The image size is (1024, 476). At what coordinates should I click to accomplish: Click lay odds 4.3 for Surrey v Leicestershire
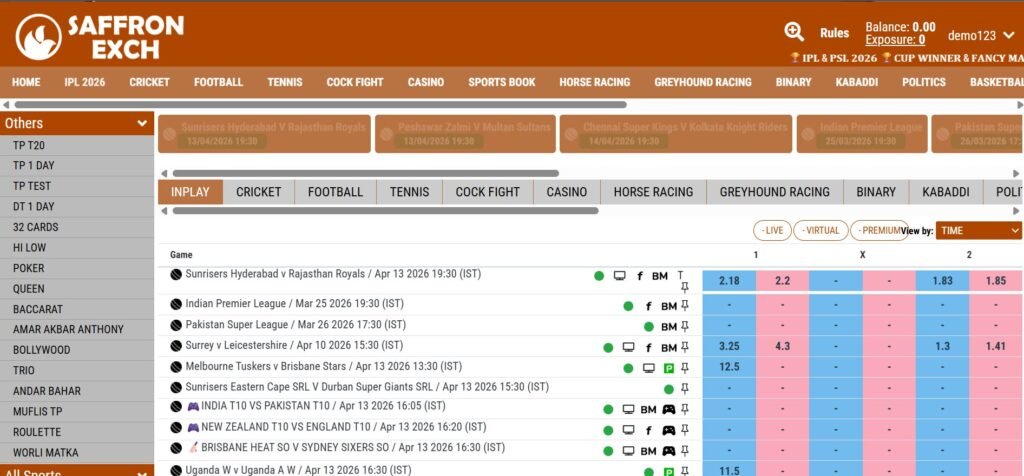(x=782, y=347)
